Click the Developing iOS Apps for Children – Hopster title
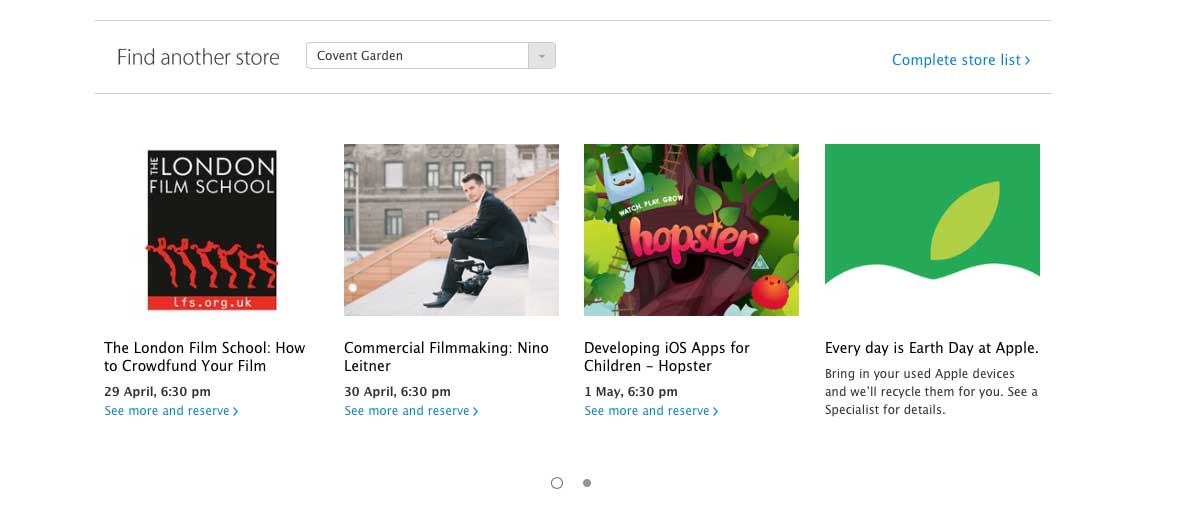 point(667,357)
